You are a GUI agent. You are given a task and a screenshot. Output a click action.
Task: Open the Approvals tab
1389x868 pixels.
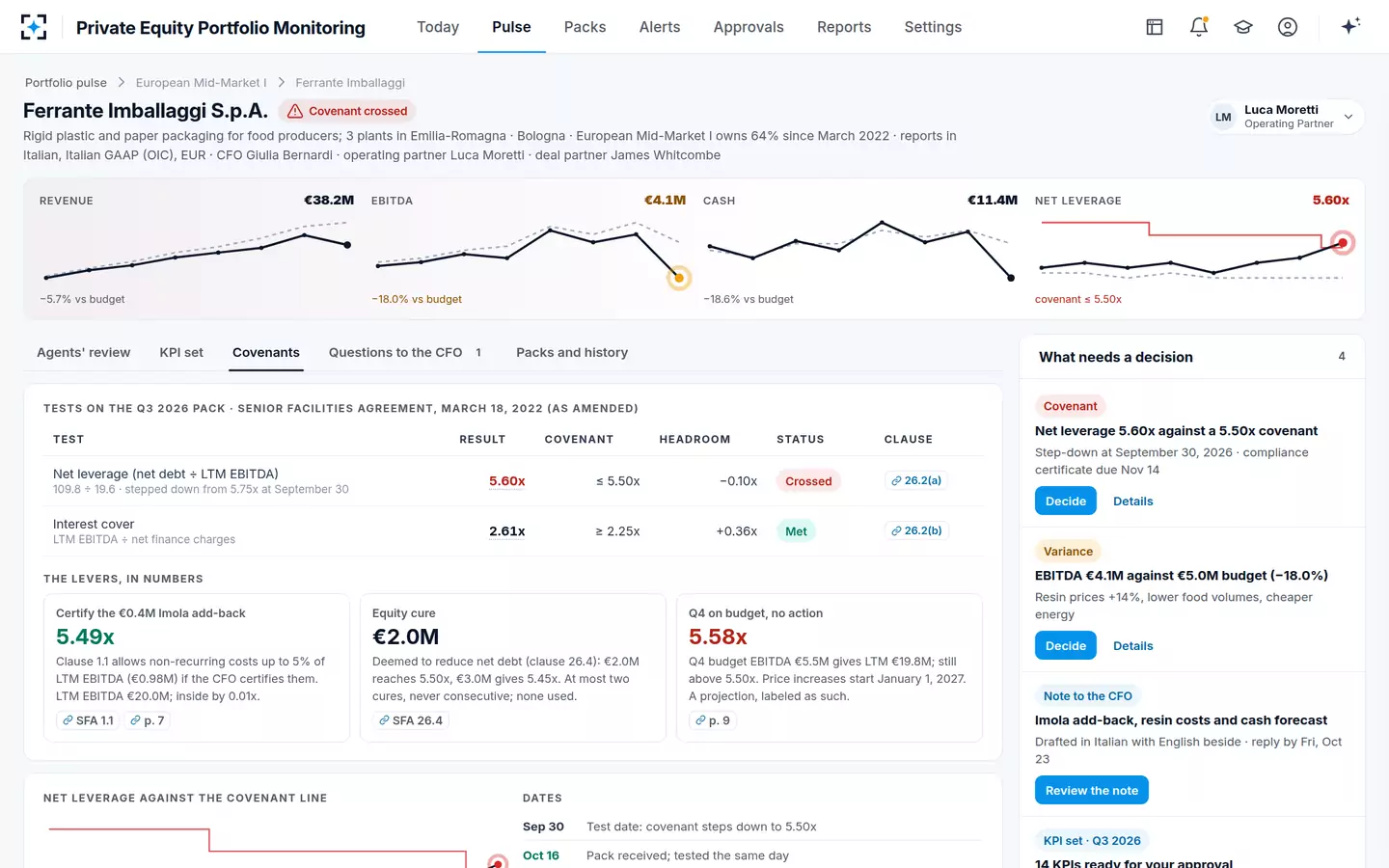point(749,27)
